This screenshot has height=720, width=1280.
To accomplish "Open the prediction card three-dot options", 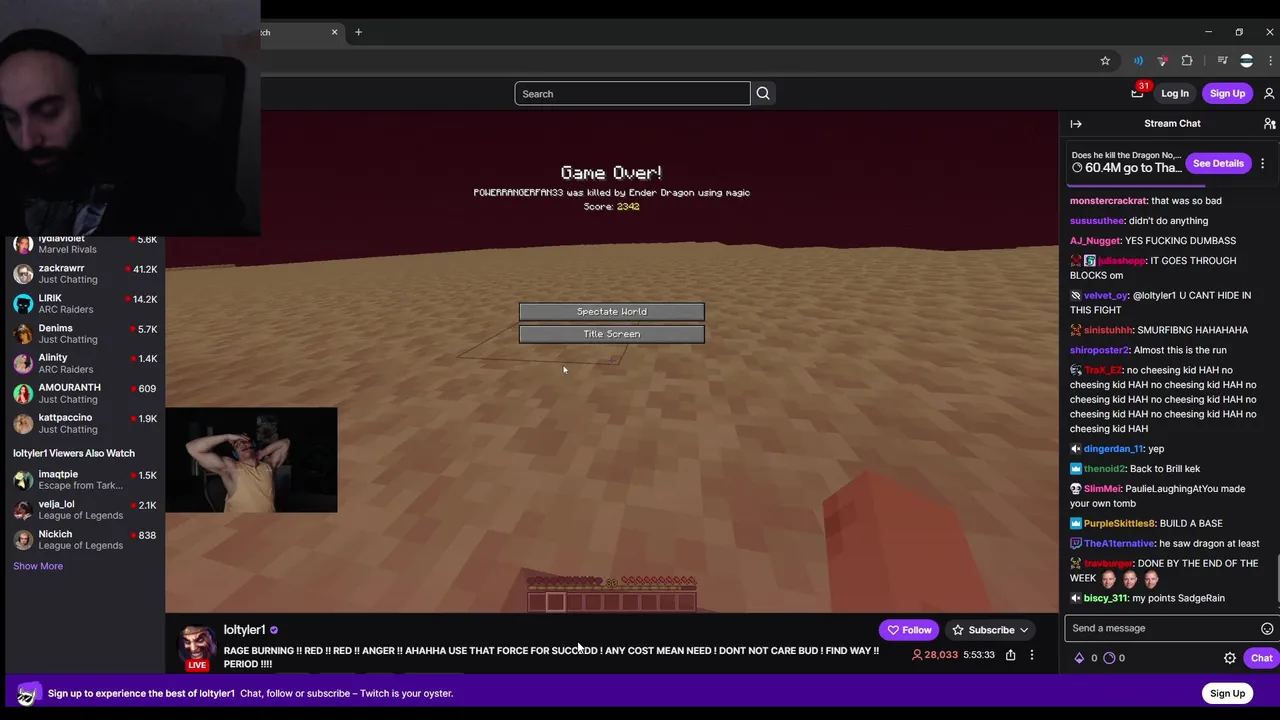I will (1262, 163).
